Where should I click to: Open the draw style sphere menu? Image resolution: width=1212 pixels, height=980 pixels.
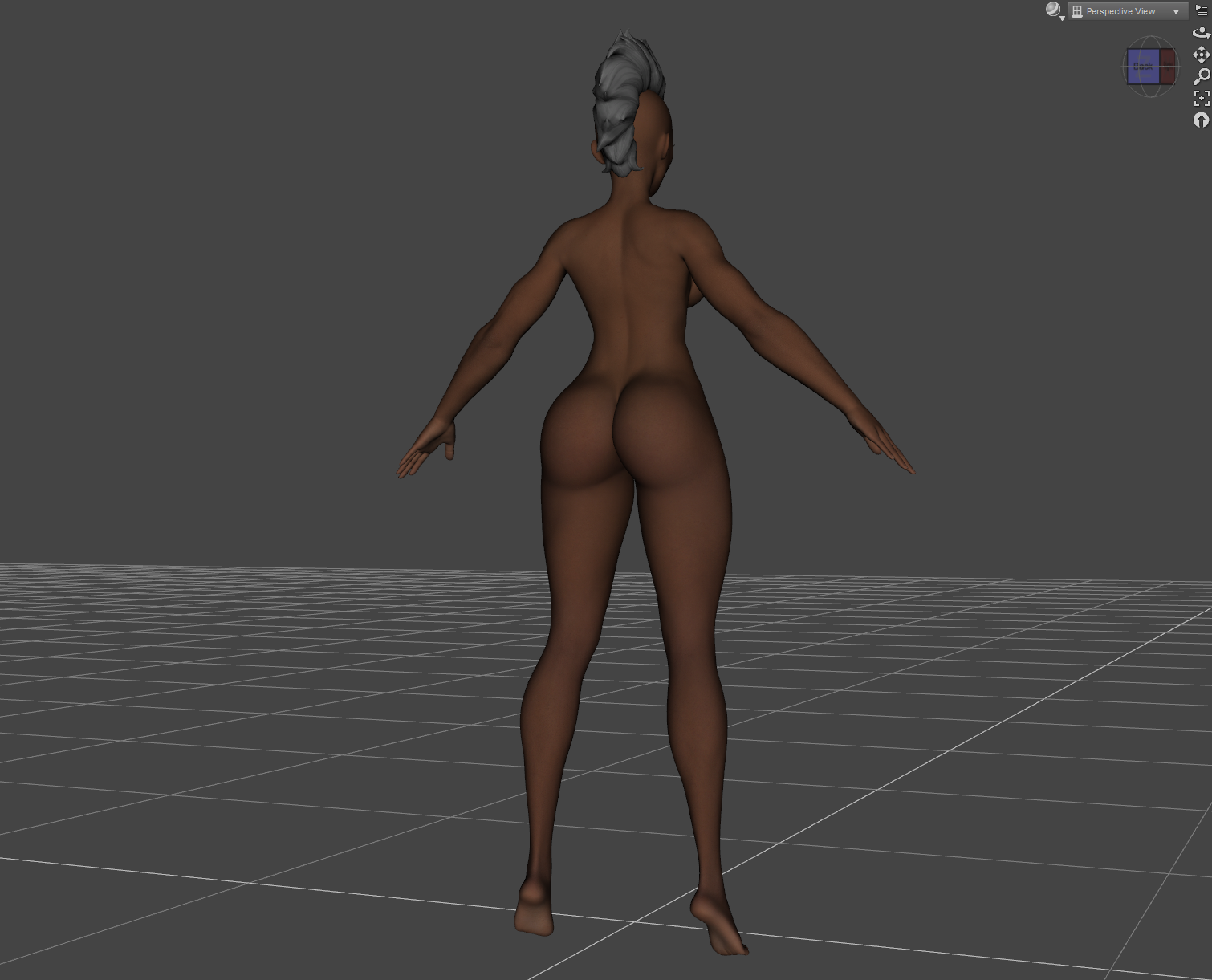tap(1054, 10)
